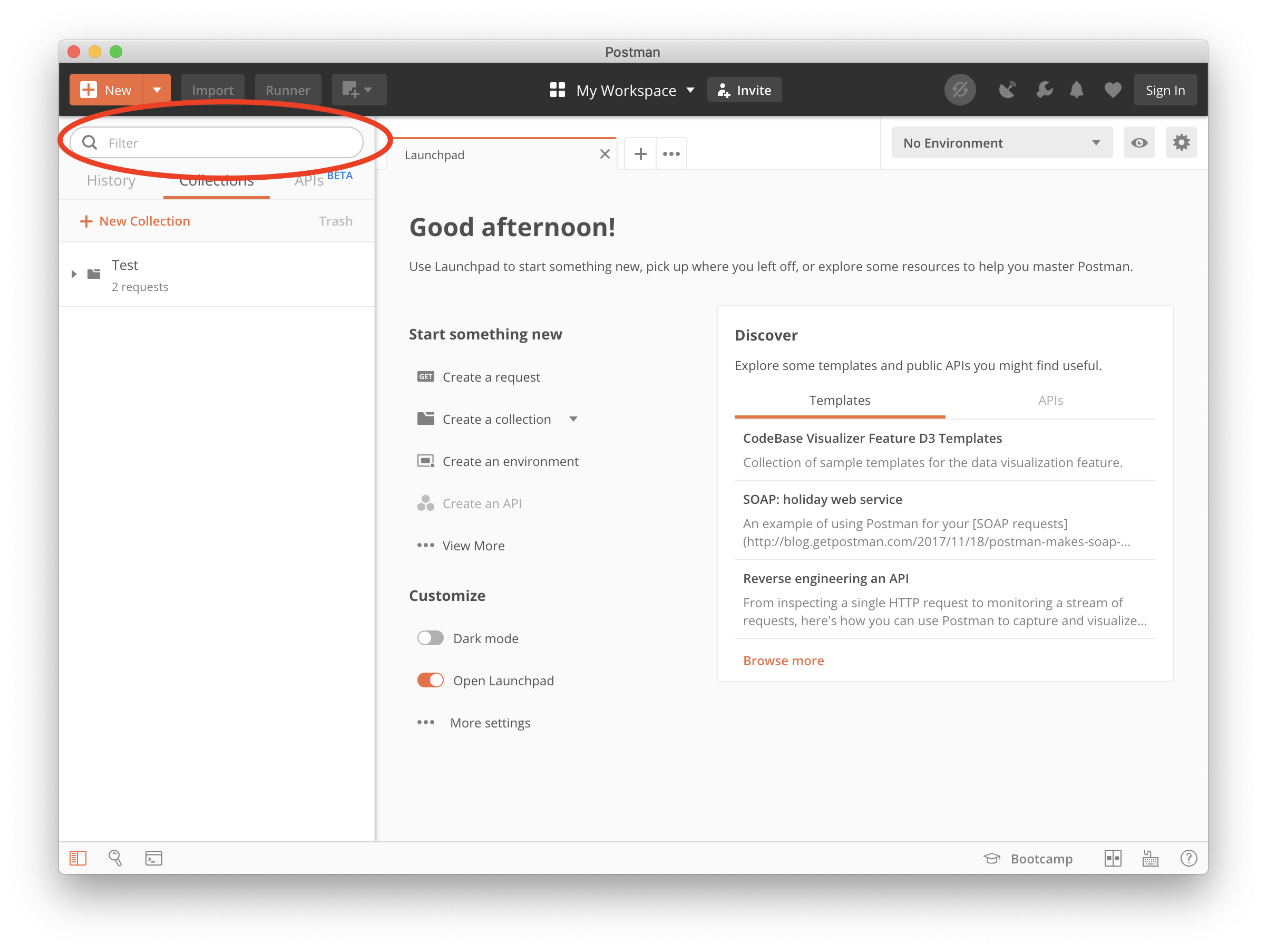Viewport: 1267px width, 952px height.
Task: Switch to the APIs BETA tab
Action: 323,179
